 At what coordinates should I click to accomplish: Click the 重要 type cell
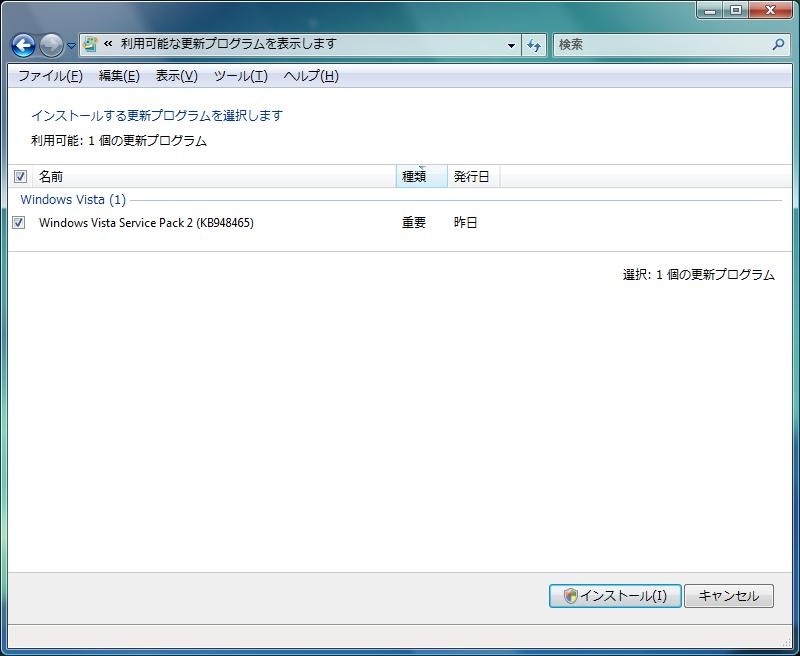[x=414, y=222]
